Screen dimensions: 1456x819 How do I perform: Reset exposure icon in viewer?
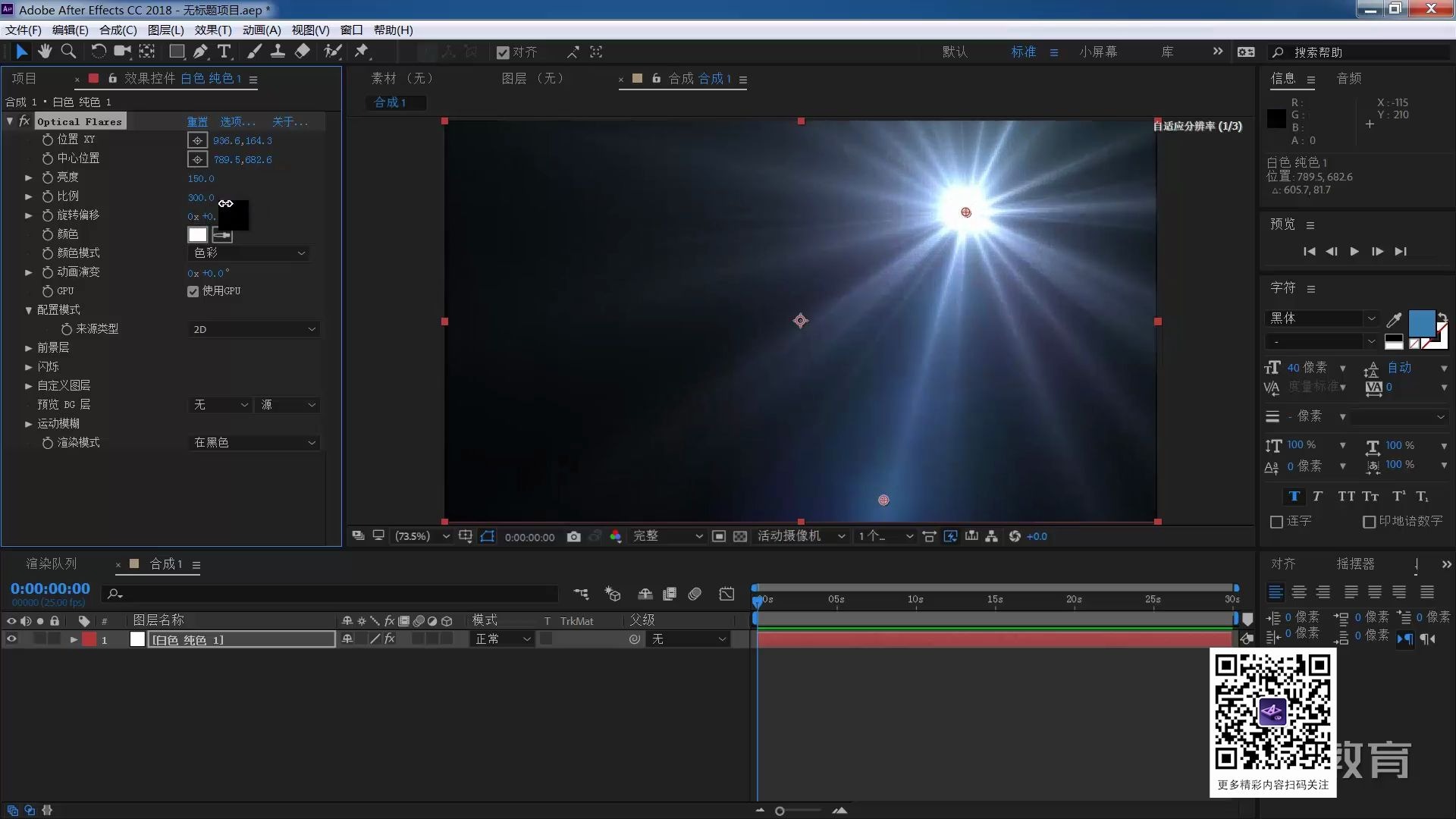[x=1015, y=537]
